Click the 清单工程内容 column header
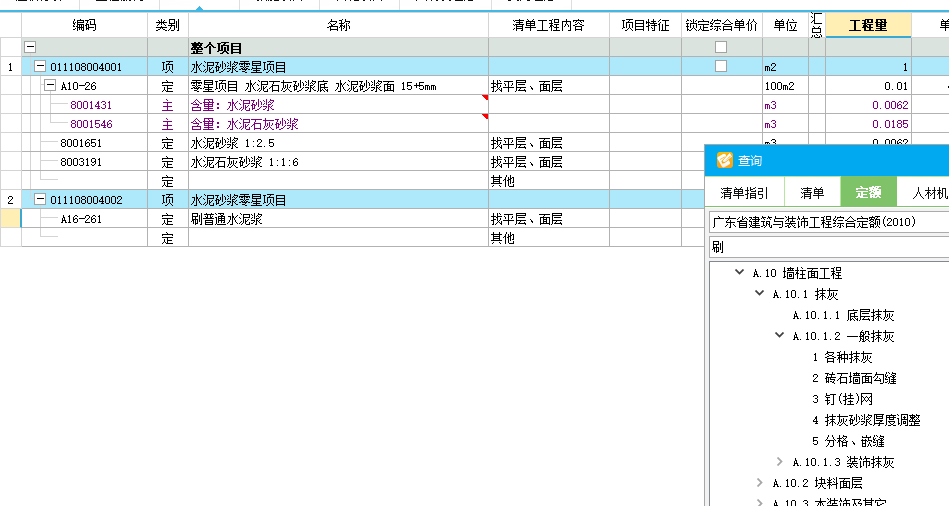The image size is (949, 506). pos(548,25)
